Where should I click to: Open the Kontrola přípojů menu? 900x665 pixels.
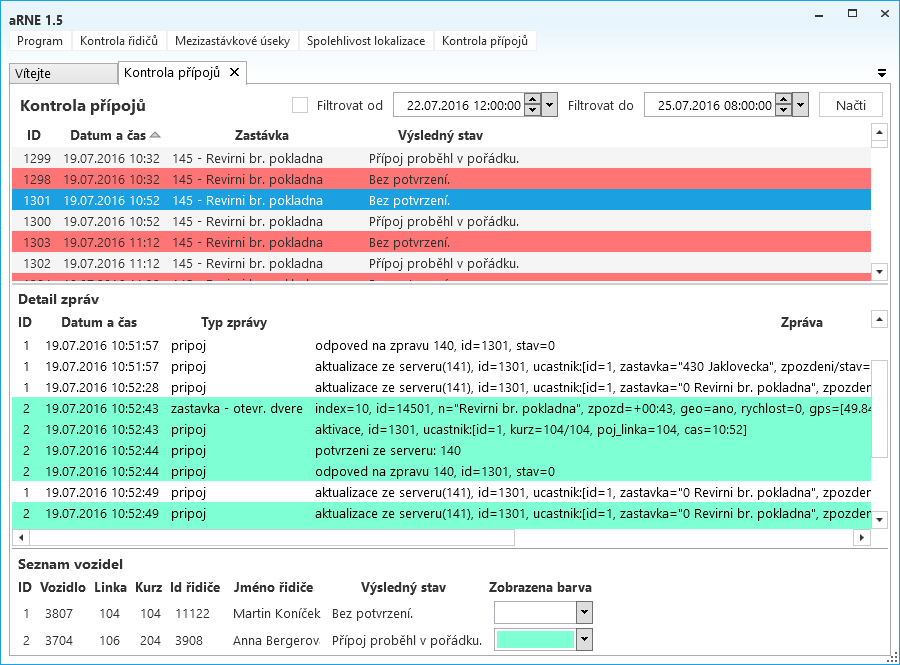pos(484,41)
